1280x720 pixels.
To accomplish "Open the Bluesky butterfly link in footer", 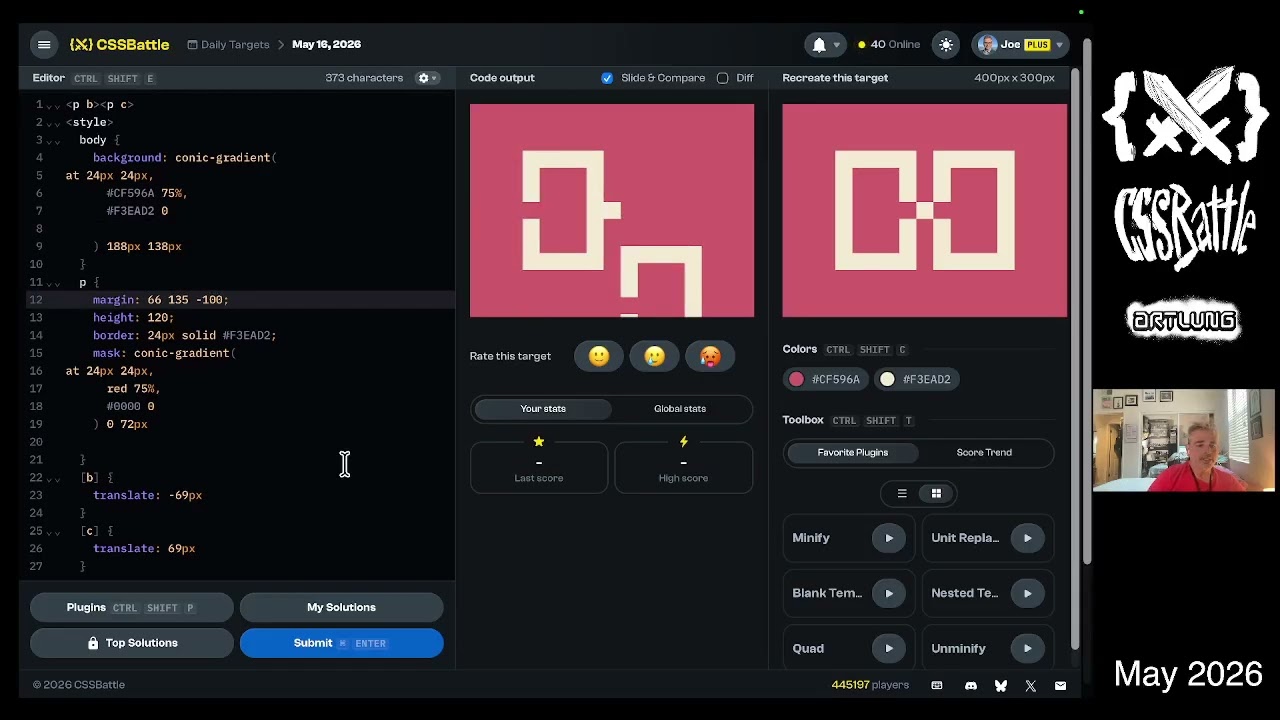I will pos(1000,685).
